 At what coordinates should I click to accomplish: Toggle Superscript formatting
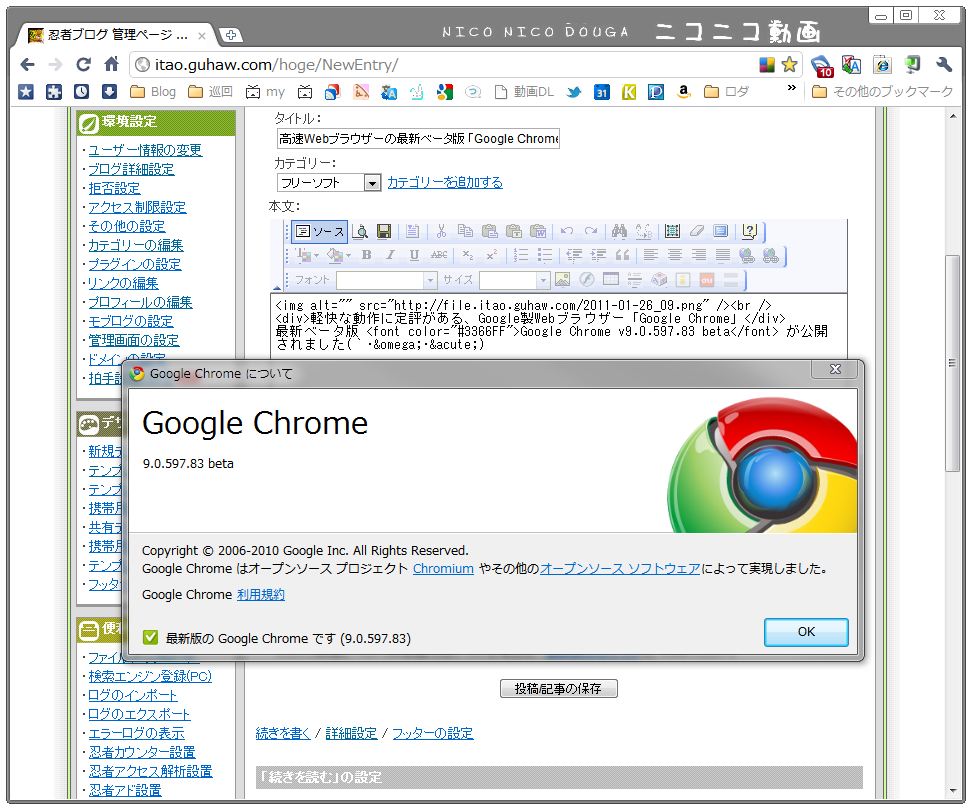point(491,255)
